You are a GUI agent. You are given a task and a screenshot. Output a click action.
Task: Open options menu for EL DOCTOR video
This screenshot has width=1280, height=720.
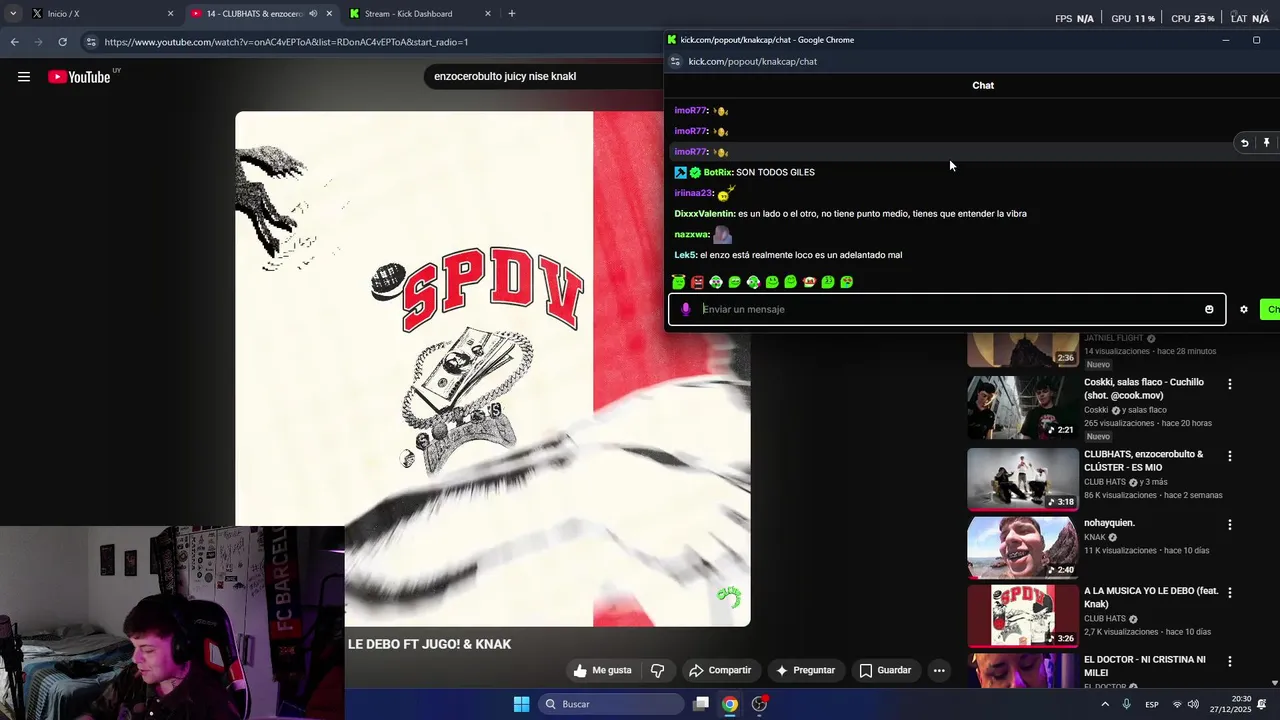(1229, 661)
